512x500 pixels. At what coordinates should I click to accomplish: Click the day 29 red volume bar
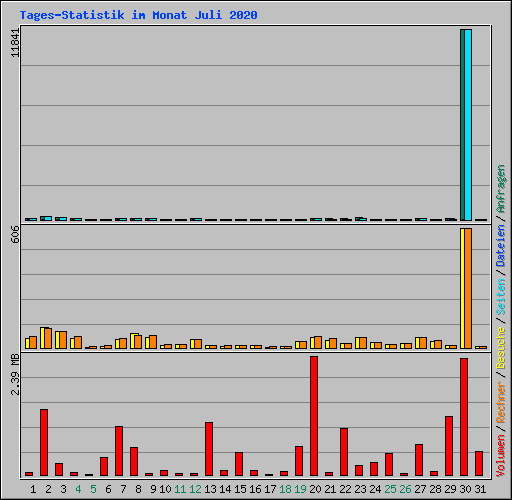tap(449, 446)
